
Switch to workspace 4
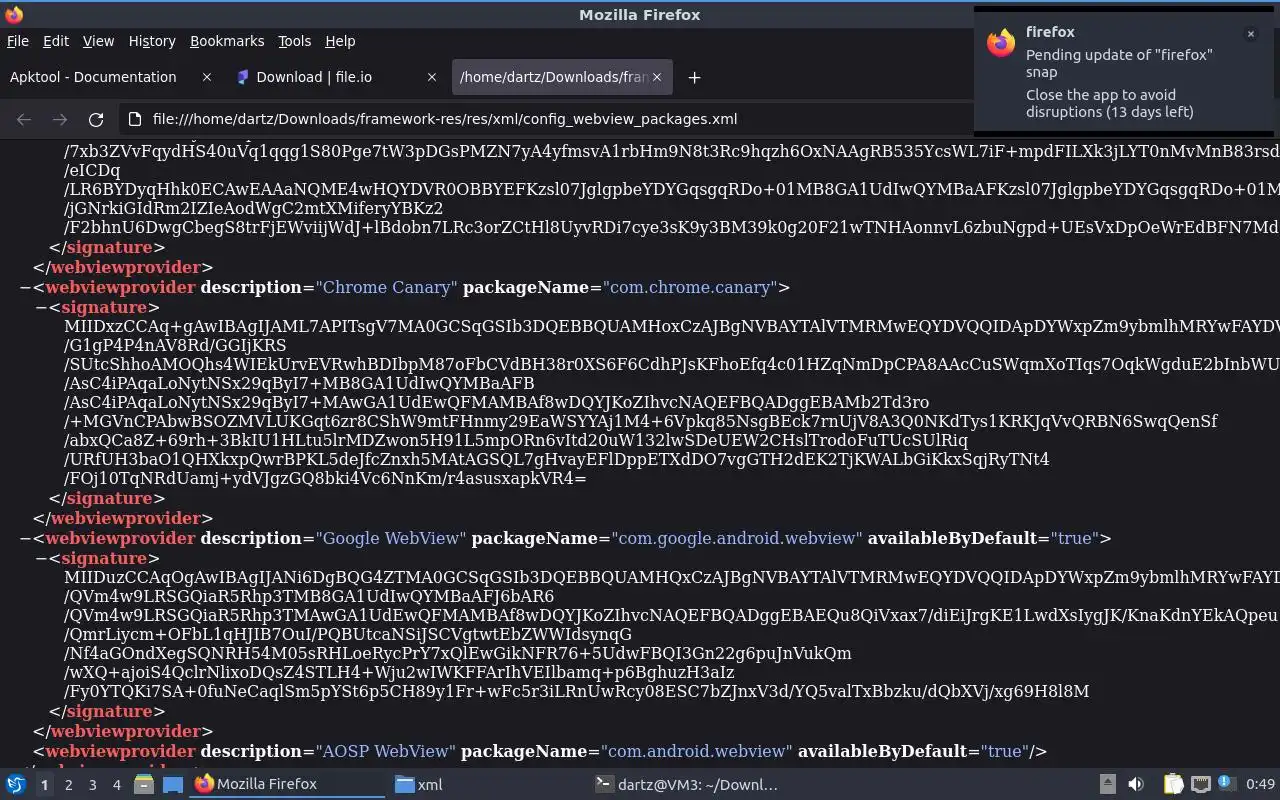[116, 785]
